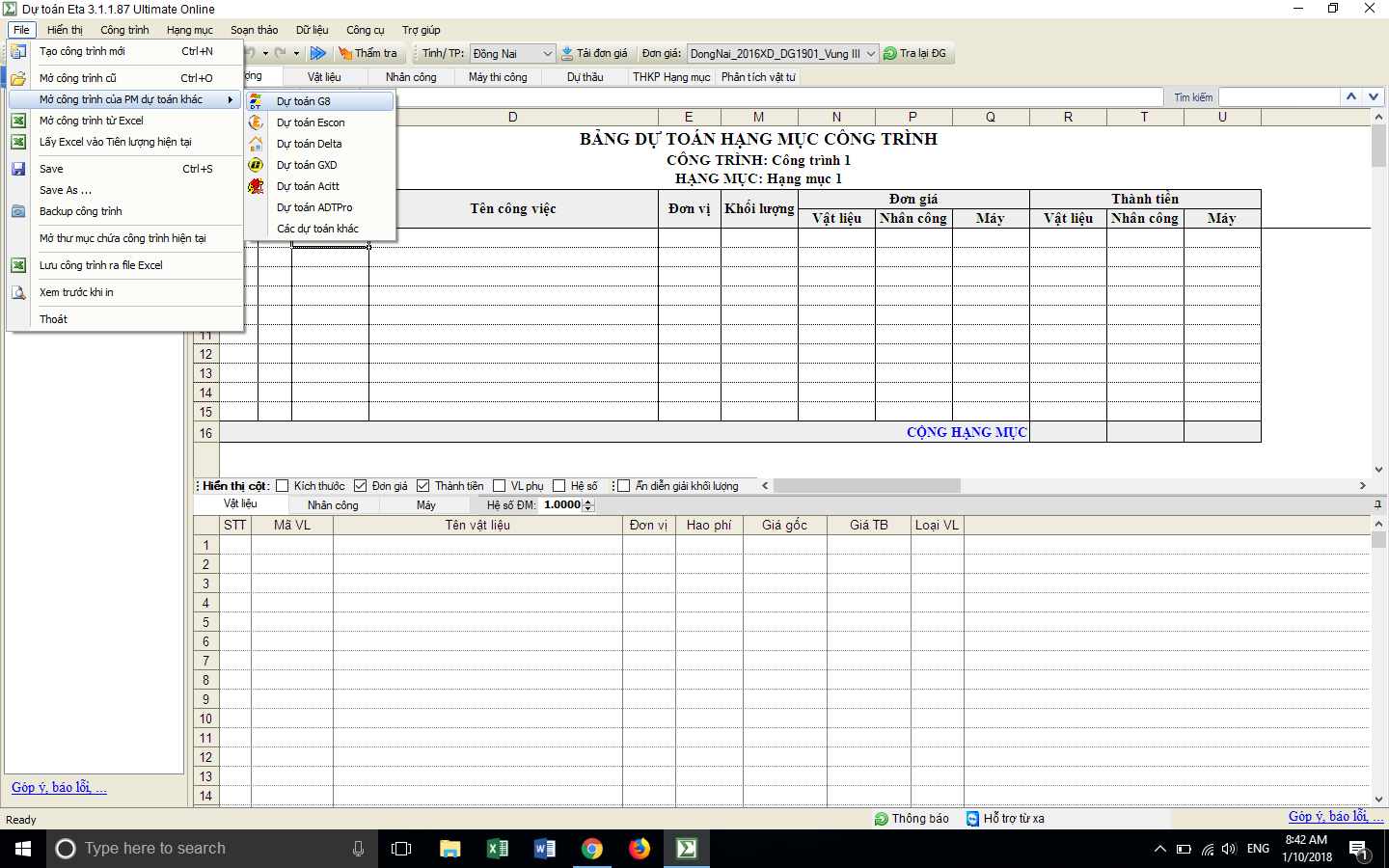Click the Thẩm tra toolbar icon
Image resolution: width=1389 pixels, height=868 pixels.
click(345, 53)
